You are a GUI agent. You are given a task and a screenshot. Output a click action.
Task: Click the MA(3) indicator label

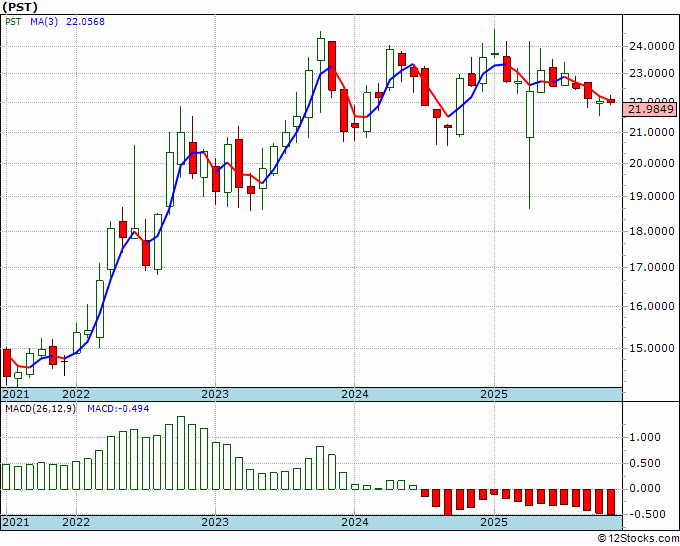coord(44,22)
